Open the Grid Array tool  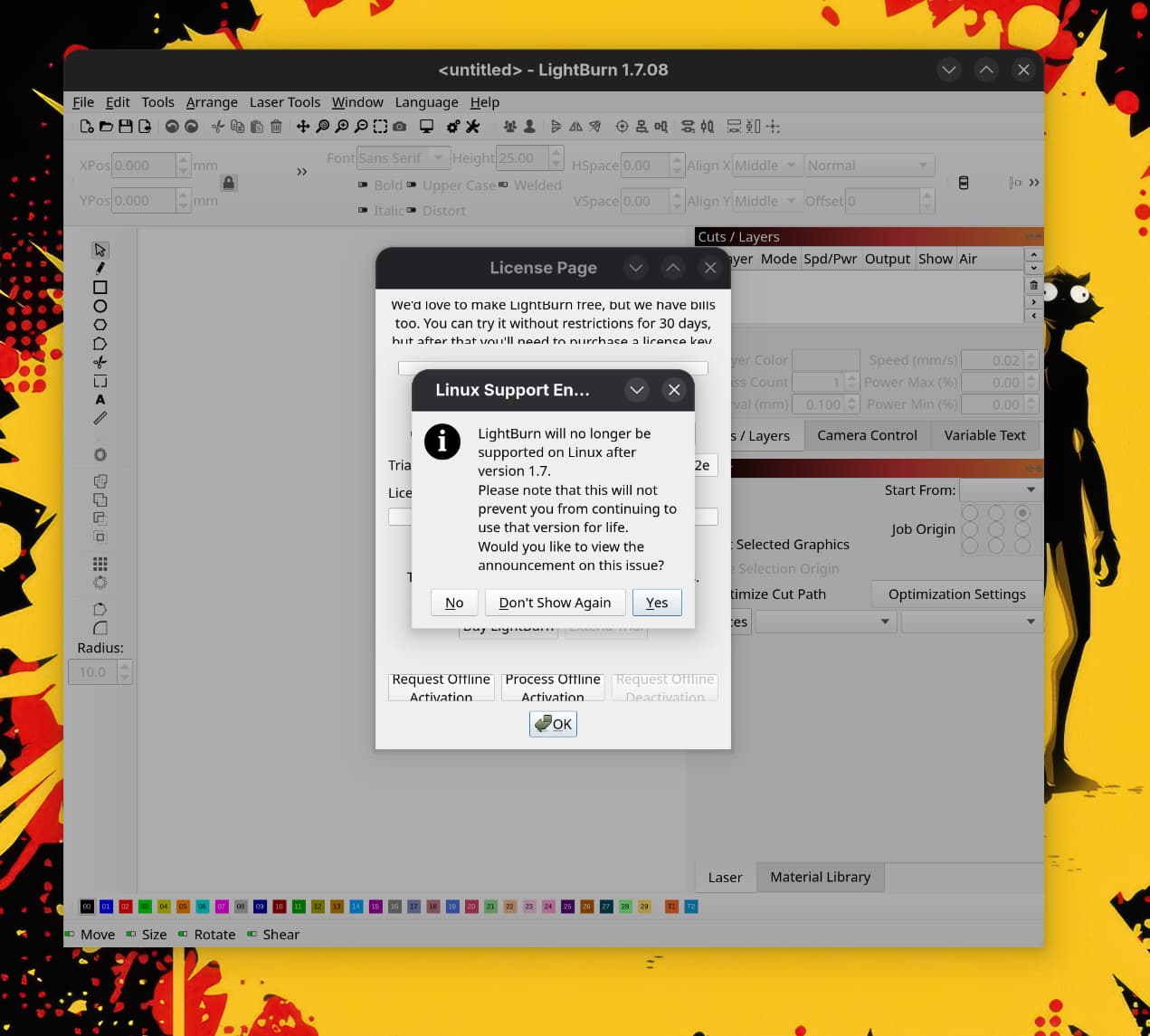(x=100, y=564)
